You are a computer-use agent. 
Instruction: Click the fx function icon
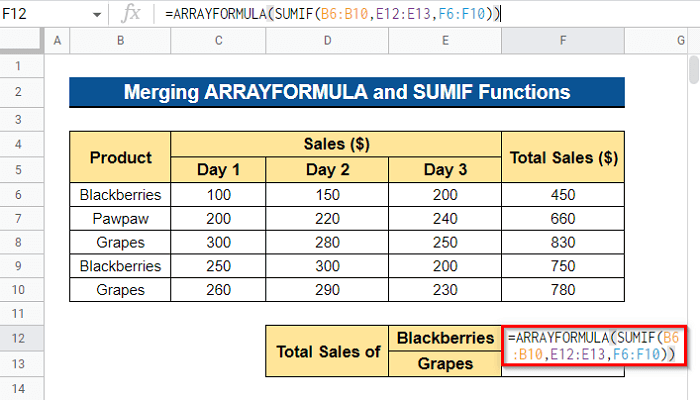pos(130,15)
